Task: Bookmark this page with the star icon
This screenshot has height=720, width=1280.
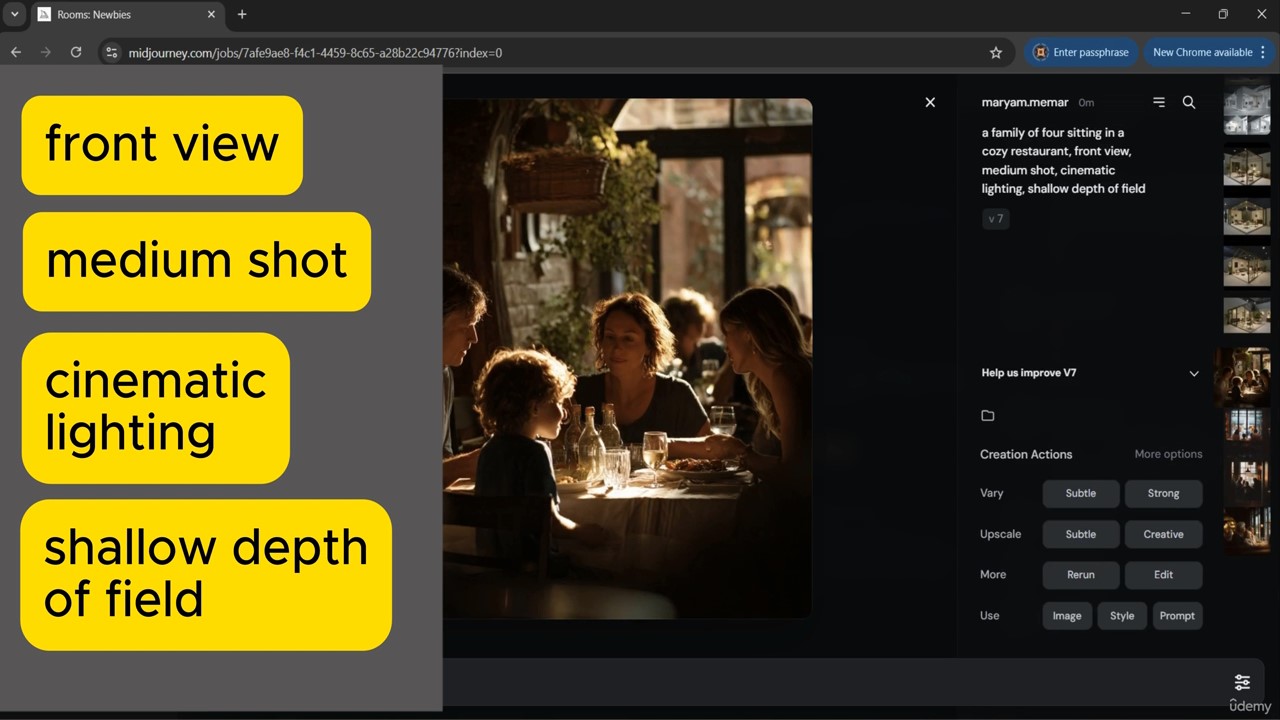Action: 996,52
